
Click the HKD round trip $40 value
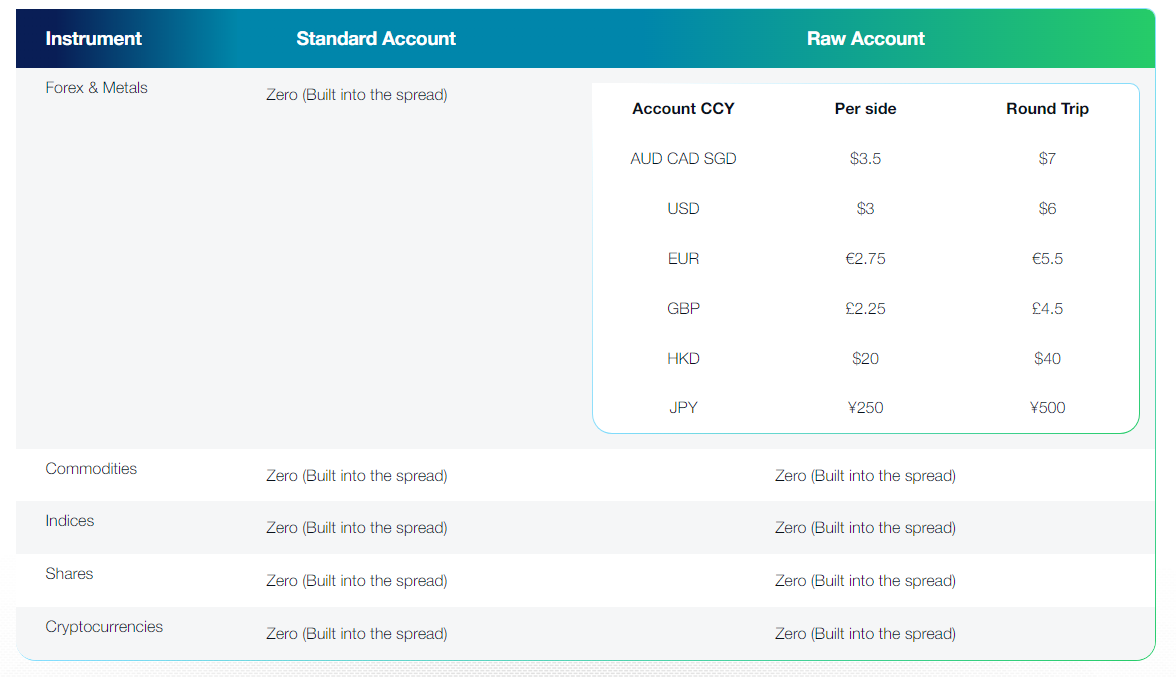click(x=1047, y=359)
